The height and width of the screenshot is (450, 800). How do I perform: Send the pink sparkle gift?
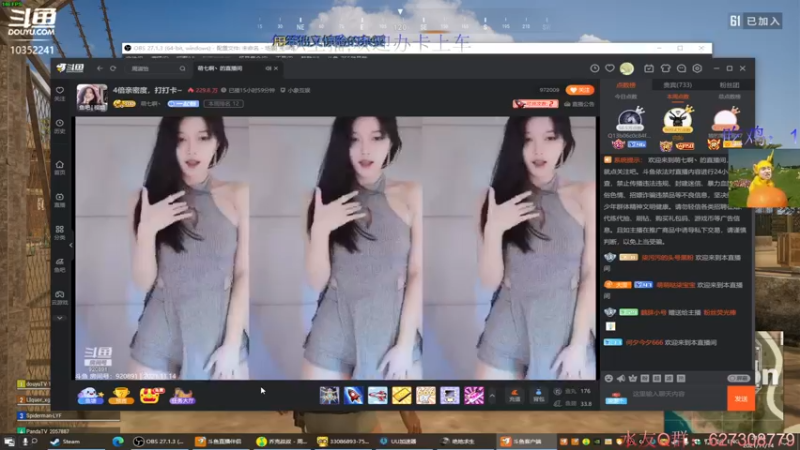474,395
